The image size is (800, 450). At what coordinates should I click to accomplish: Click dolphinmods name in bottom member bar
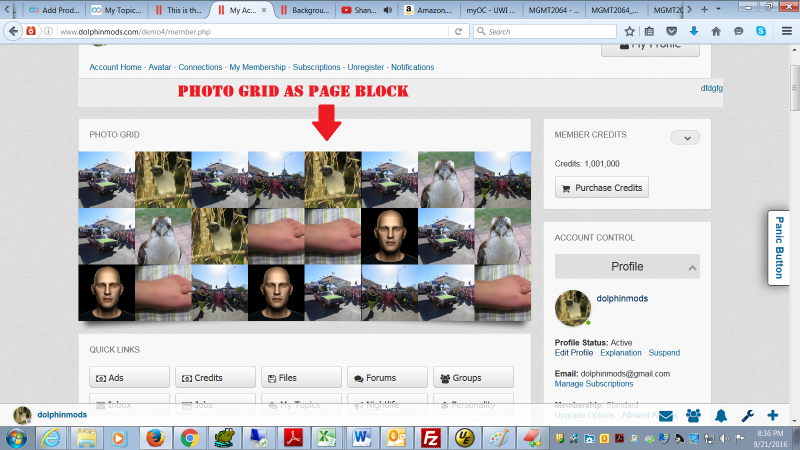[x=62, y=415]
